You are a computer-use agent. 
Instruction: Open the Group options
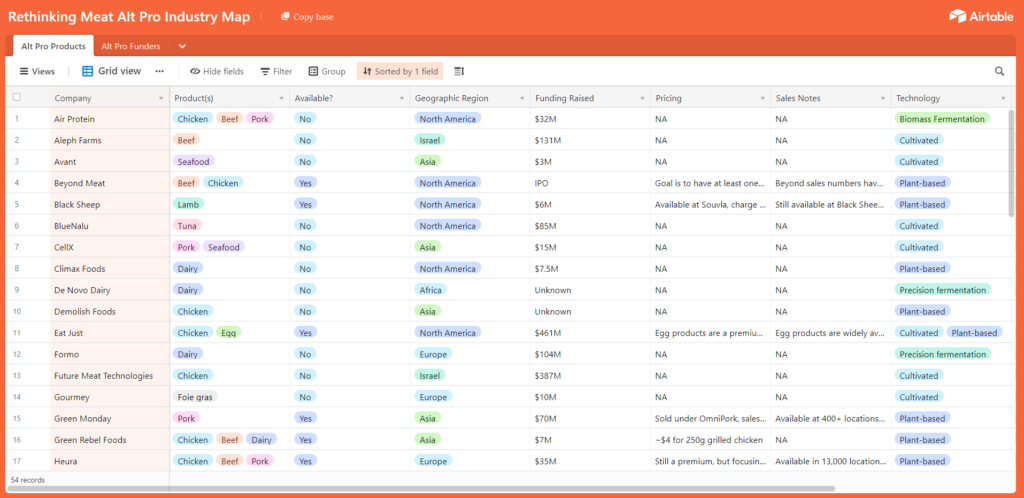(327, 71)
